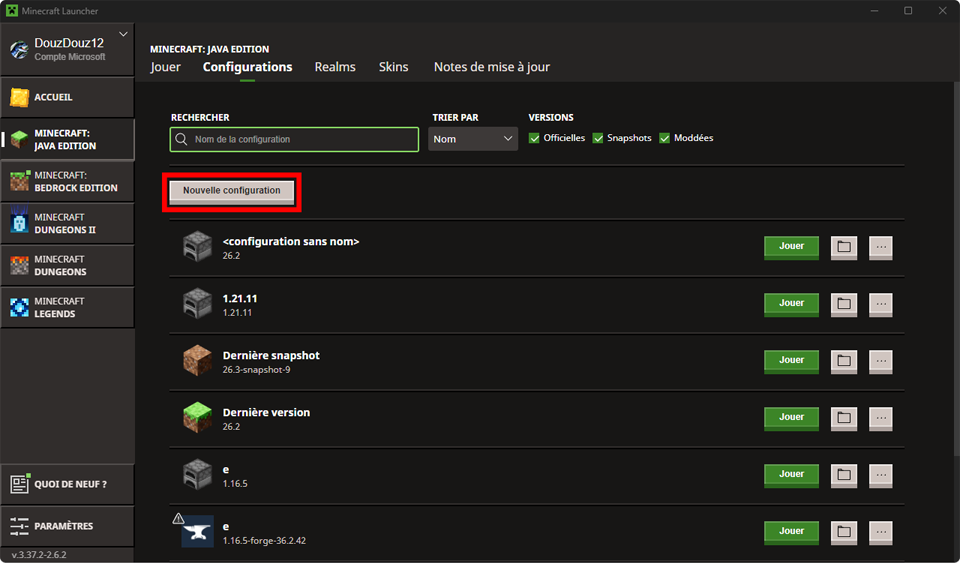The width and height of the screenshot is (960, 563).
Task: Expand the account switcher chevron
Action: pos(124,34)
